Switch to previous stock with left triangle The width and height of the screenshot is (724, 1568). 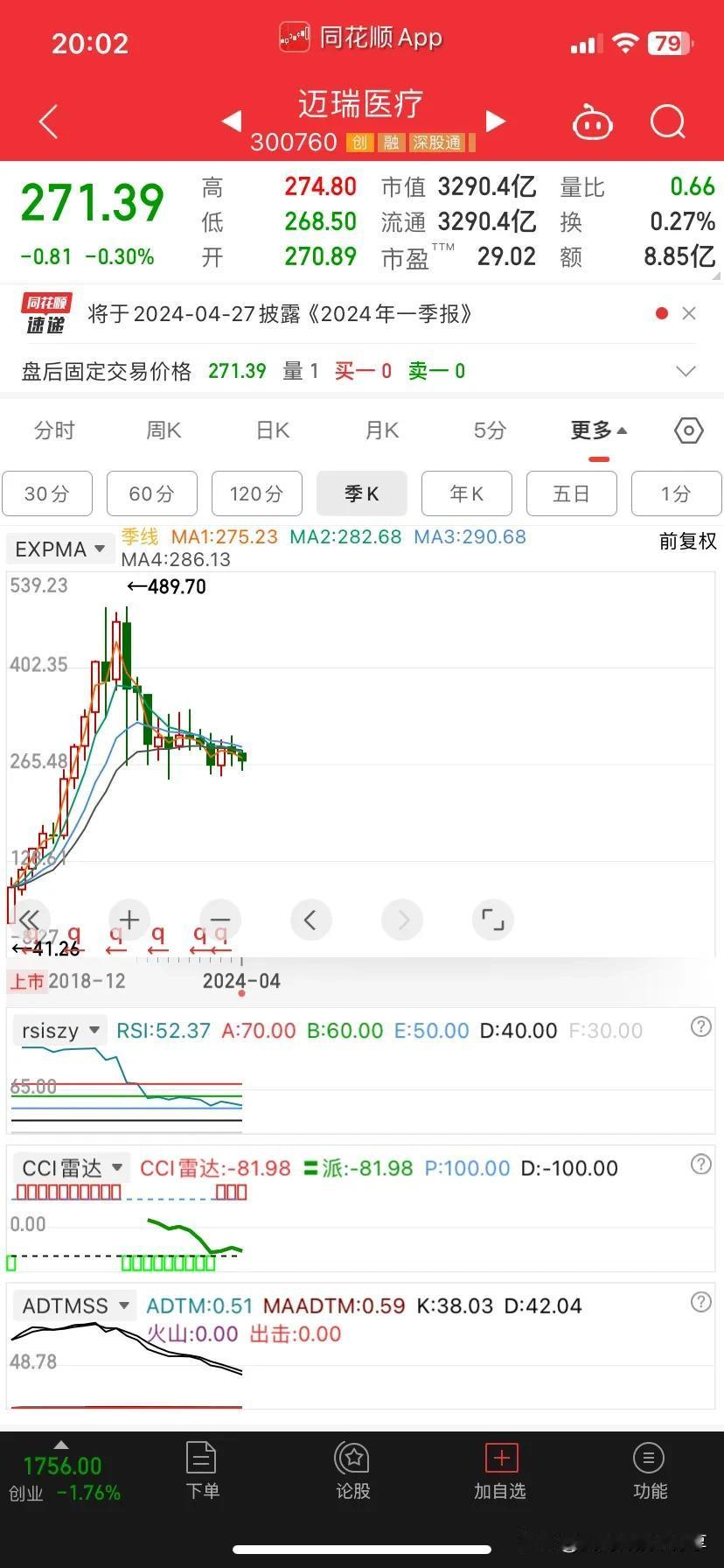(232, 121)
